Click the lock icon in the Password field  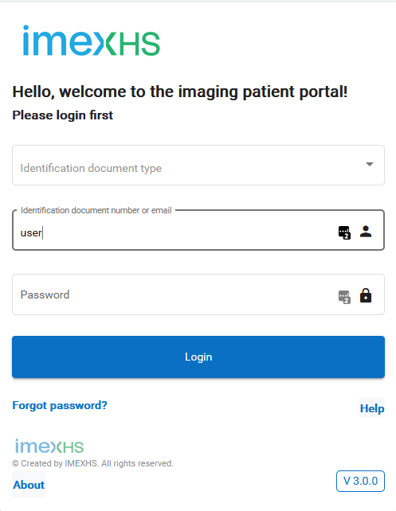366,295
